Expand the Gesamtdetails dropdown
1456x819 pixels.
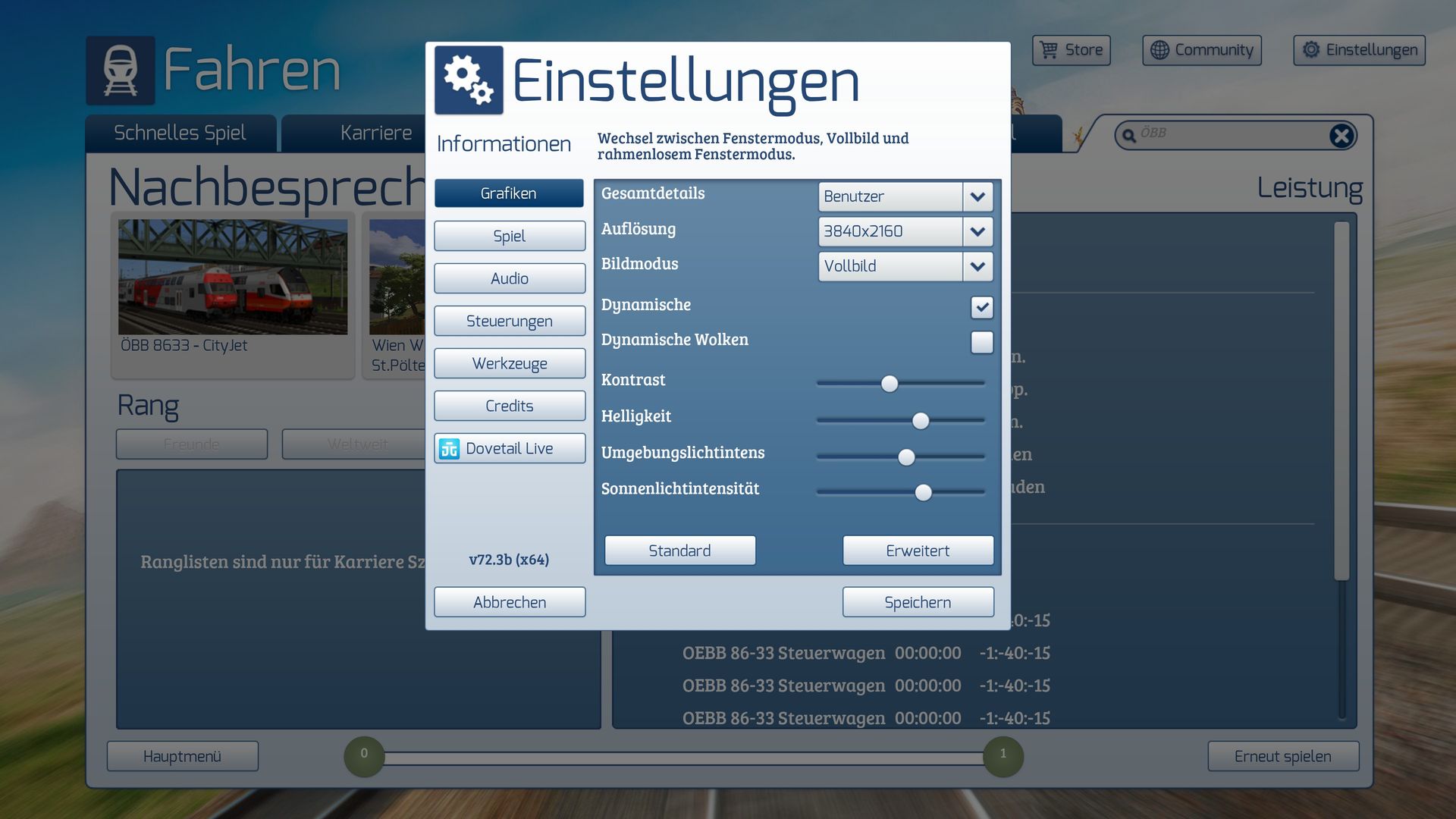tap(977, 196)
